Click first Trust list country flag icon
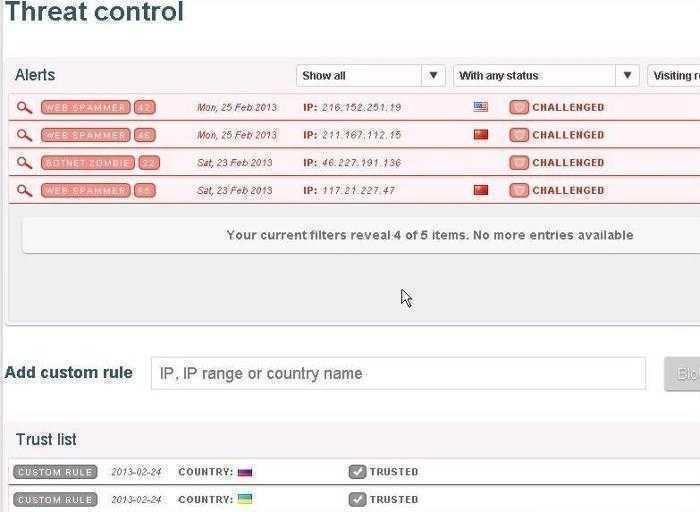 (245, 472)
